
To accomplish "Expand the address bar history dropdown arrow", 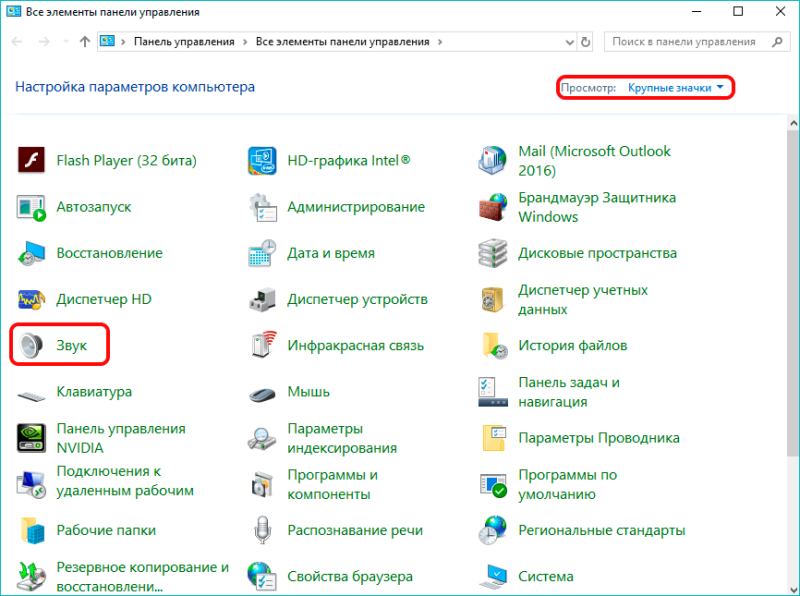I will coord(570,42).
